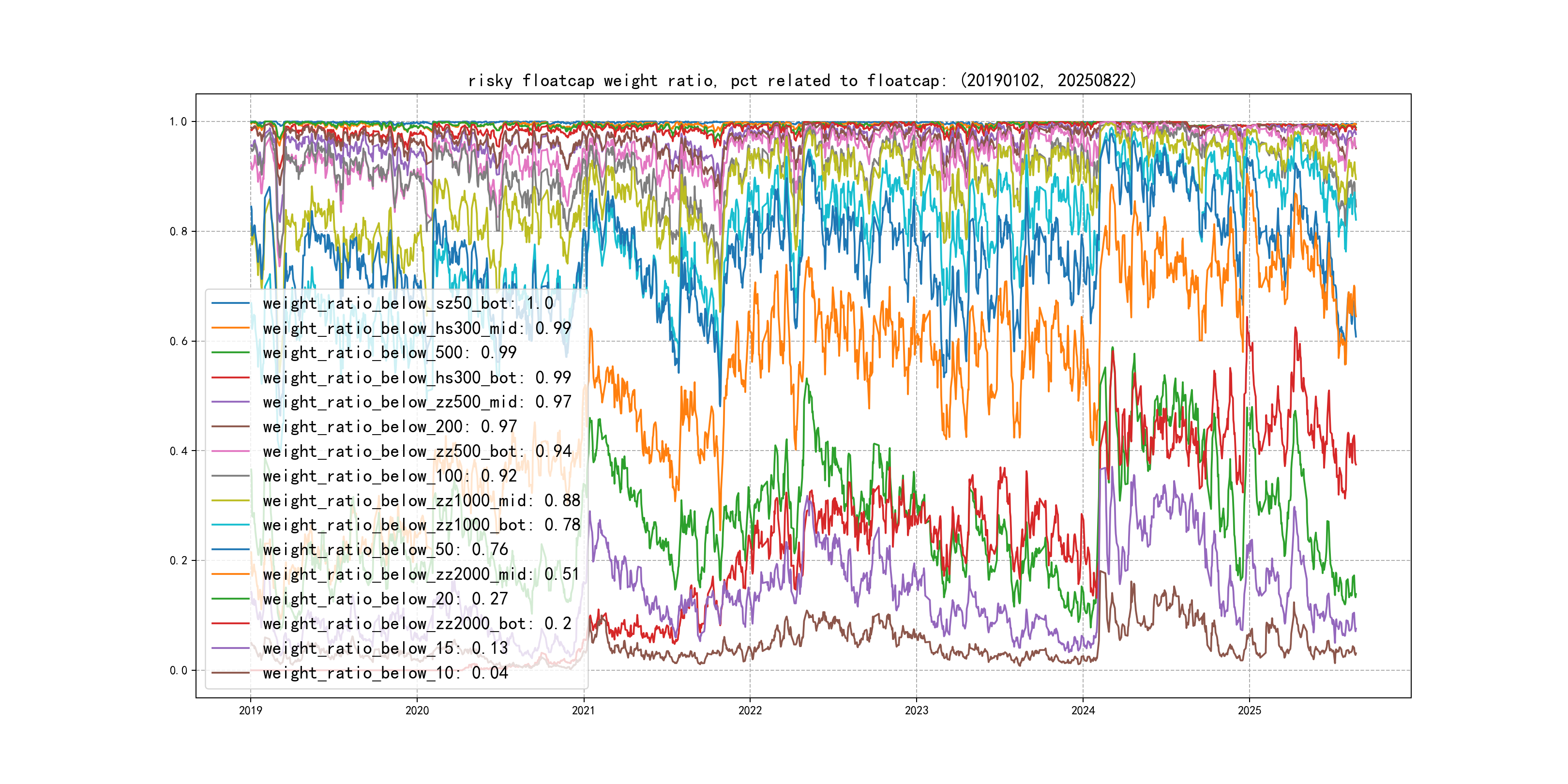Click the pink swatch for zz500_bot

(230, 451)
